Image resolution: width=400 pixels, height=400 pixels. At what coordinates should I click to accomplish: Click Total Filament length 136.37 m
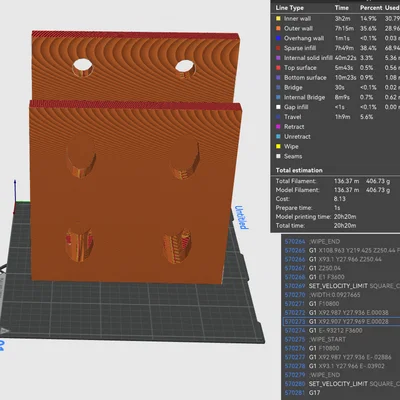[x=347, y=181]
